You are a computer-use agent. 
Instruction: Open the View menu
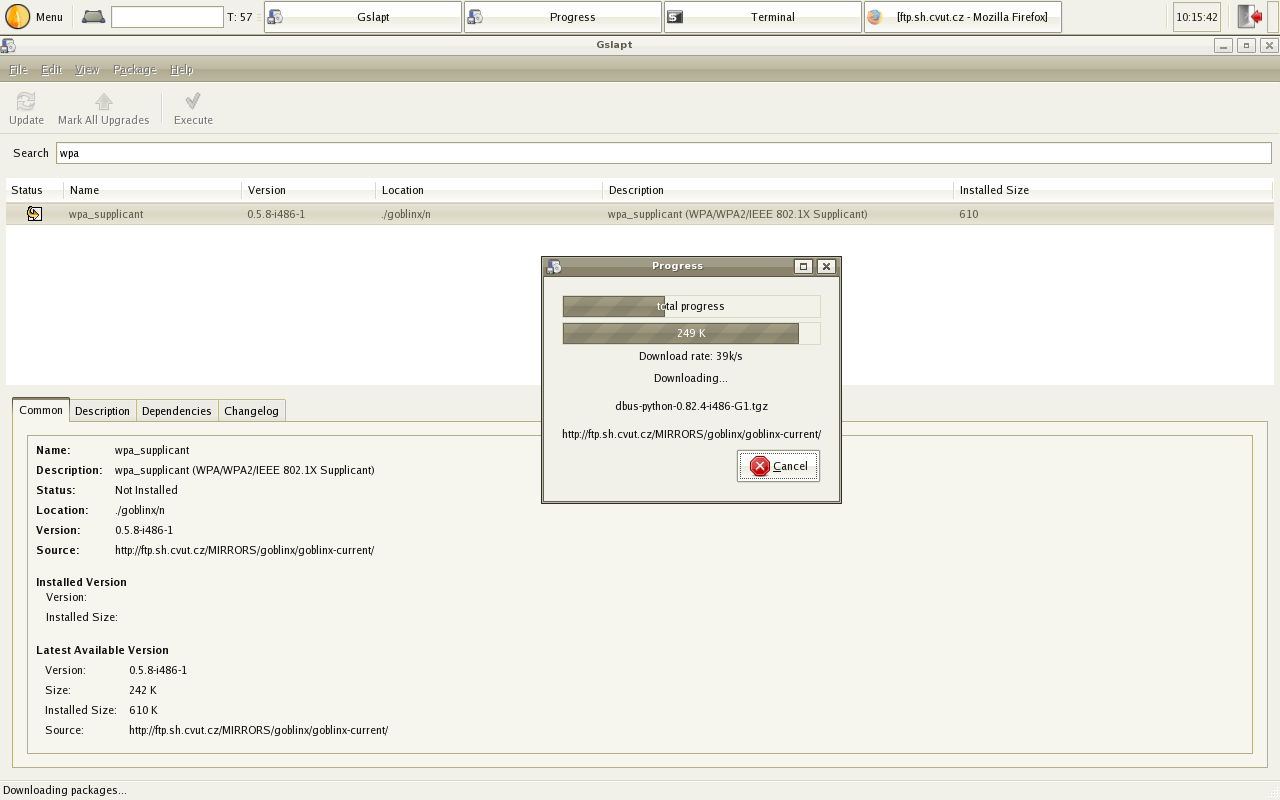(x=87, y=69)
